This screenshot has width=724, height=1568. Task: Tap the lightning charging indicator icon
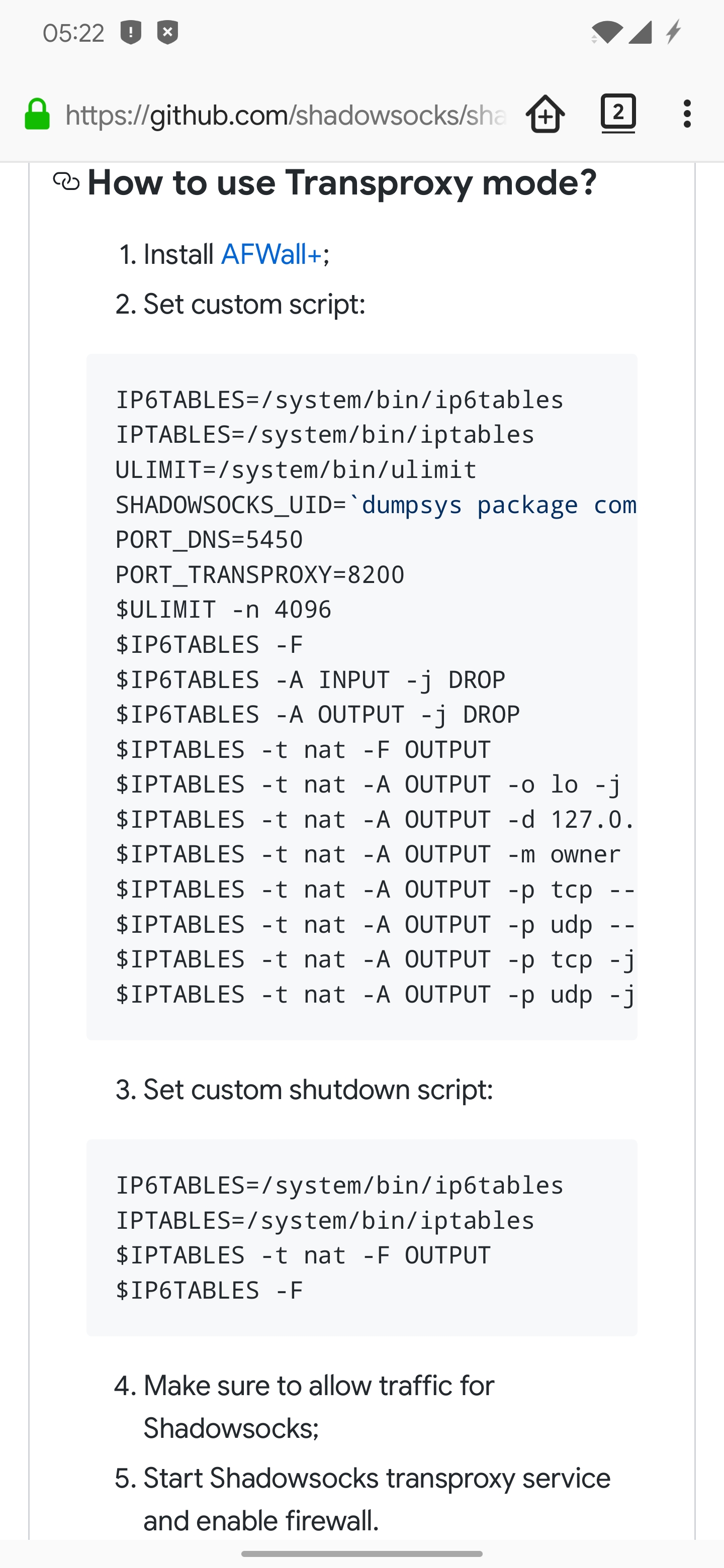(x=672, y=32)
